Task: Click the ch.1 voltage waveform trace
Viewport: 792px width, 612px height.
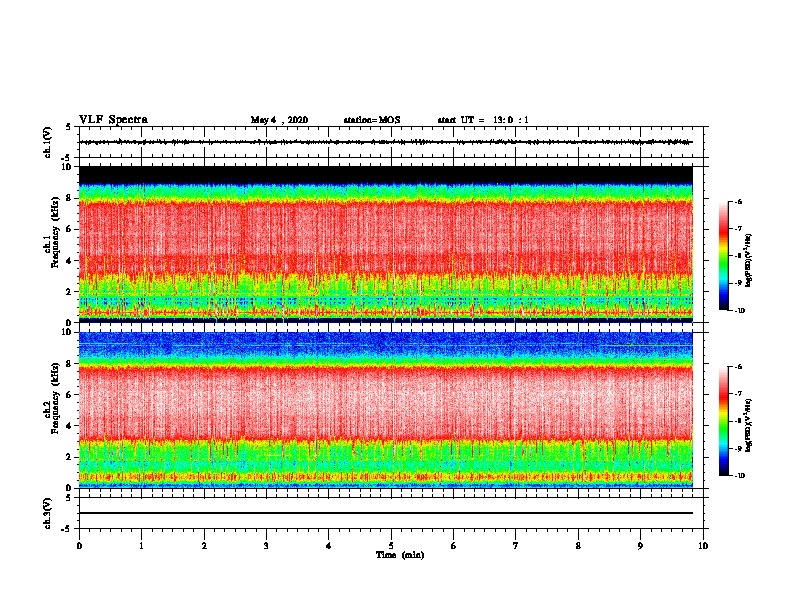Action: pyautogui.click(x=386, y=142)
